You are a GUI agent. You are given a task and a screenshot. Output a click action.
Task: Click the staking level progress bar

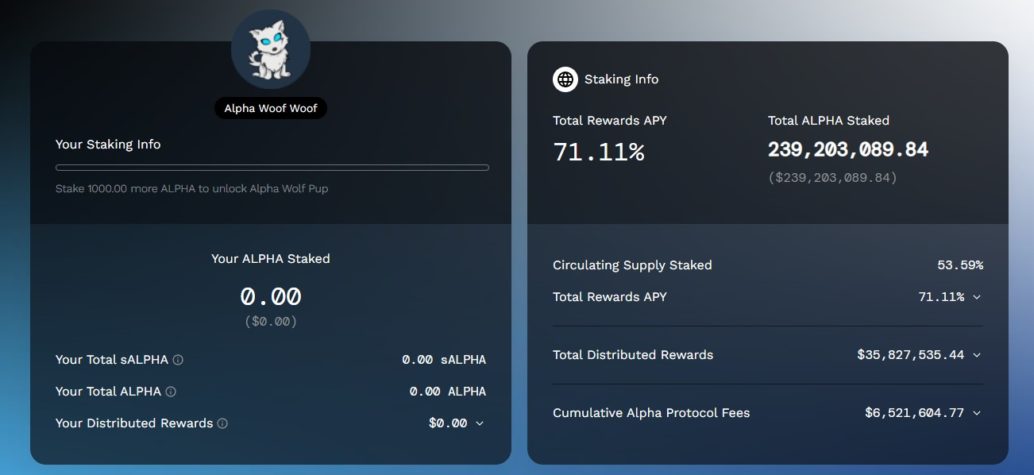point(272,167)
